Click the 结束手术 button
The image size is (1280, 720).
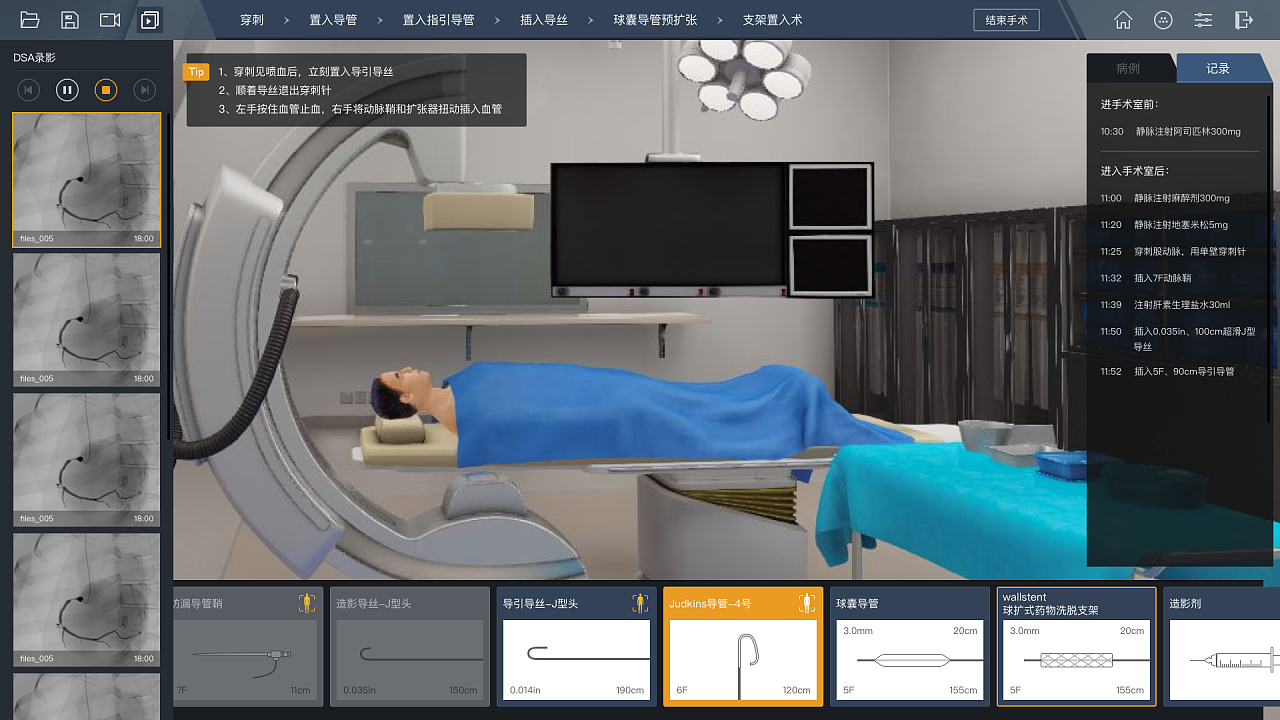coord(1006,20)
